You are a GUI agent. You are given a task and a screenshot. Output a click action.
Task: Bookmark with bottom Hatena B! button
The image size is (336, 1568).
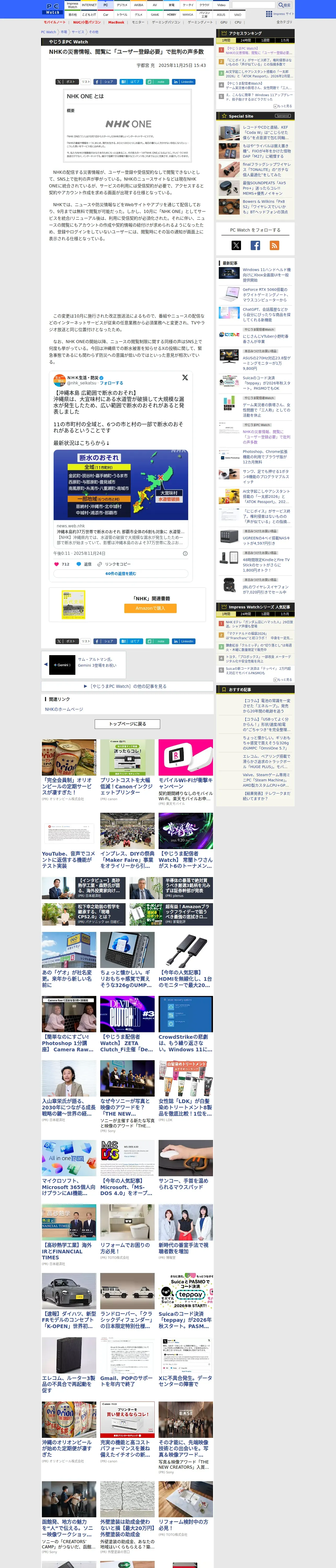(131, 641)
